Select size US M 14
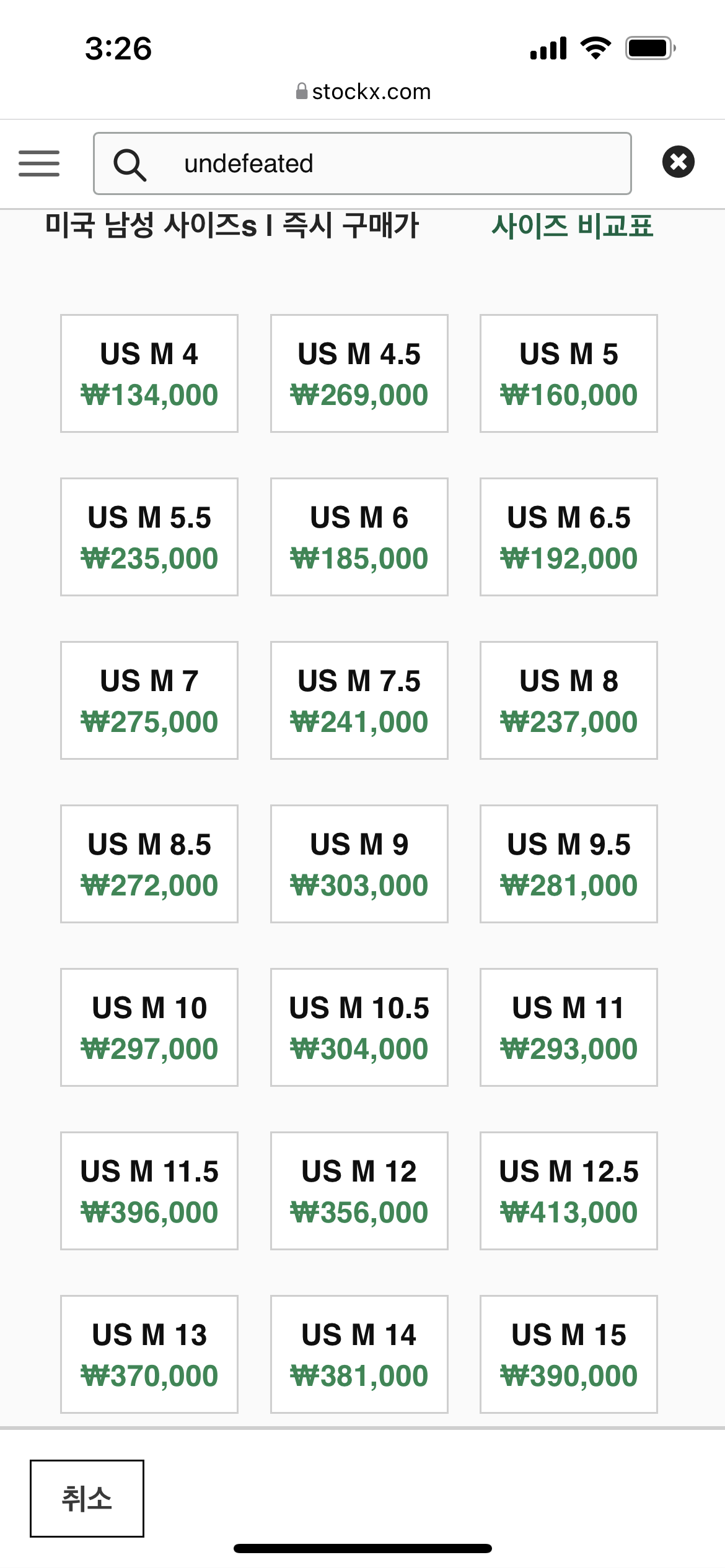725x1568 pixels. pos(359,1354)
